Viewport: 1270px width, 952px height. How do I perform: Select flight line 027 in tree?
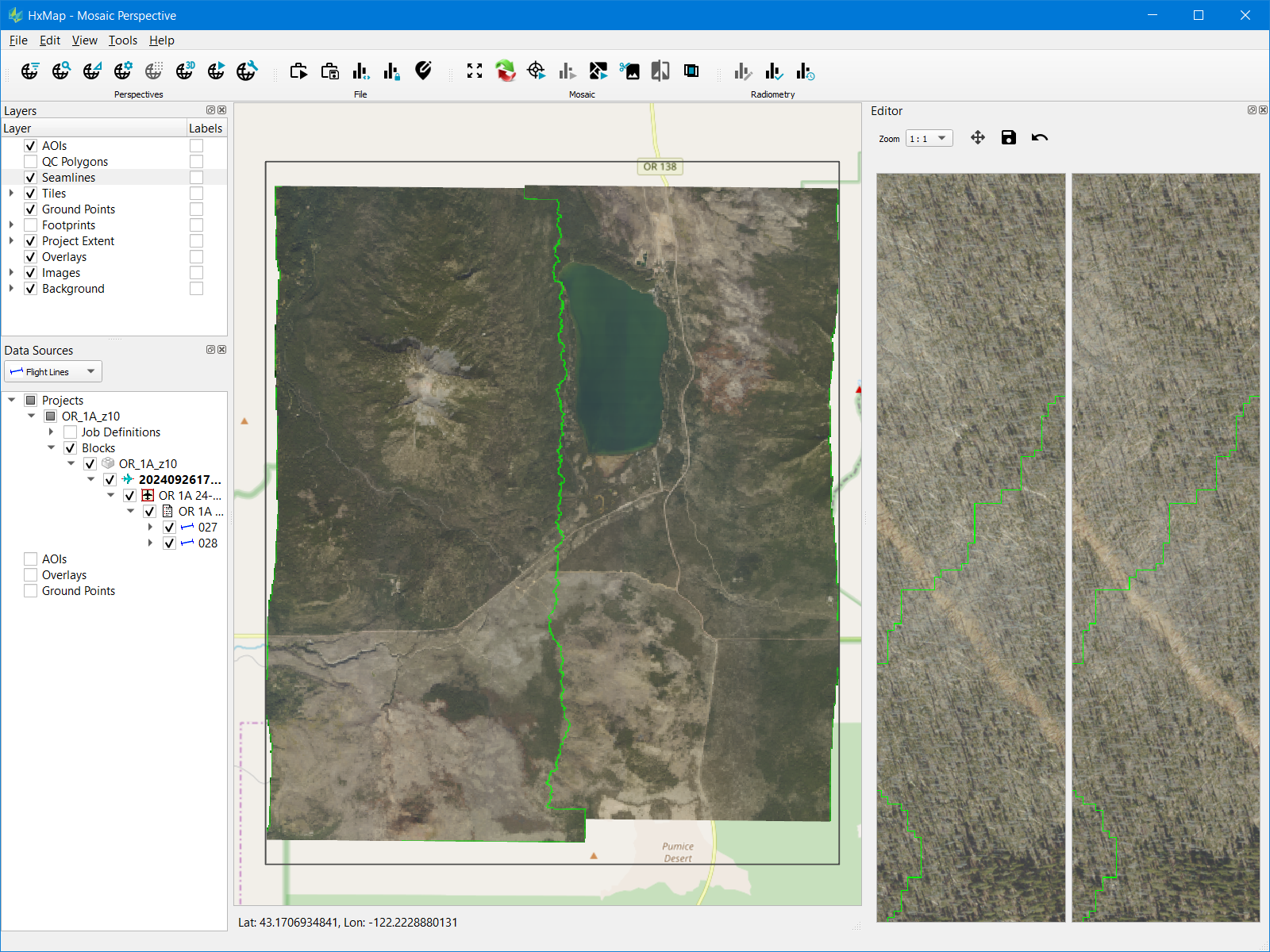pyautogui.click(x=207, y=528)
